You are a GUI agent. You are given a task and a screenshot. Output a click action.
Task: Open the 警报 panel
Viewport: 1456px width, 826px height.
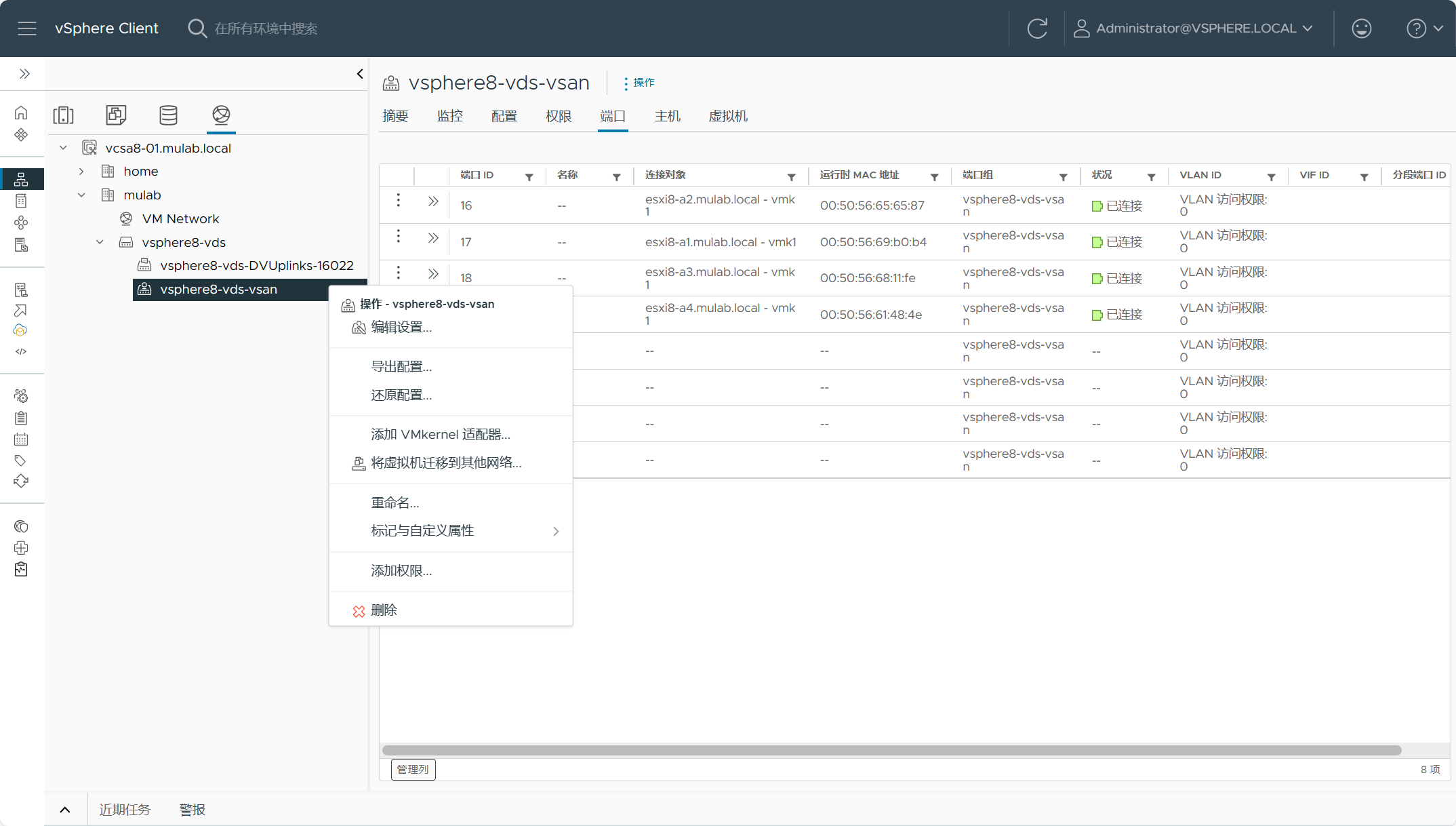(x=192, y=810)
